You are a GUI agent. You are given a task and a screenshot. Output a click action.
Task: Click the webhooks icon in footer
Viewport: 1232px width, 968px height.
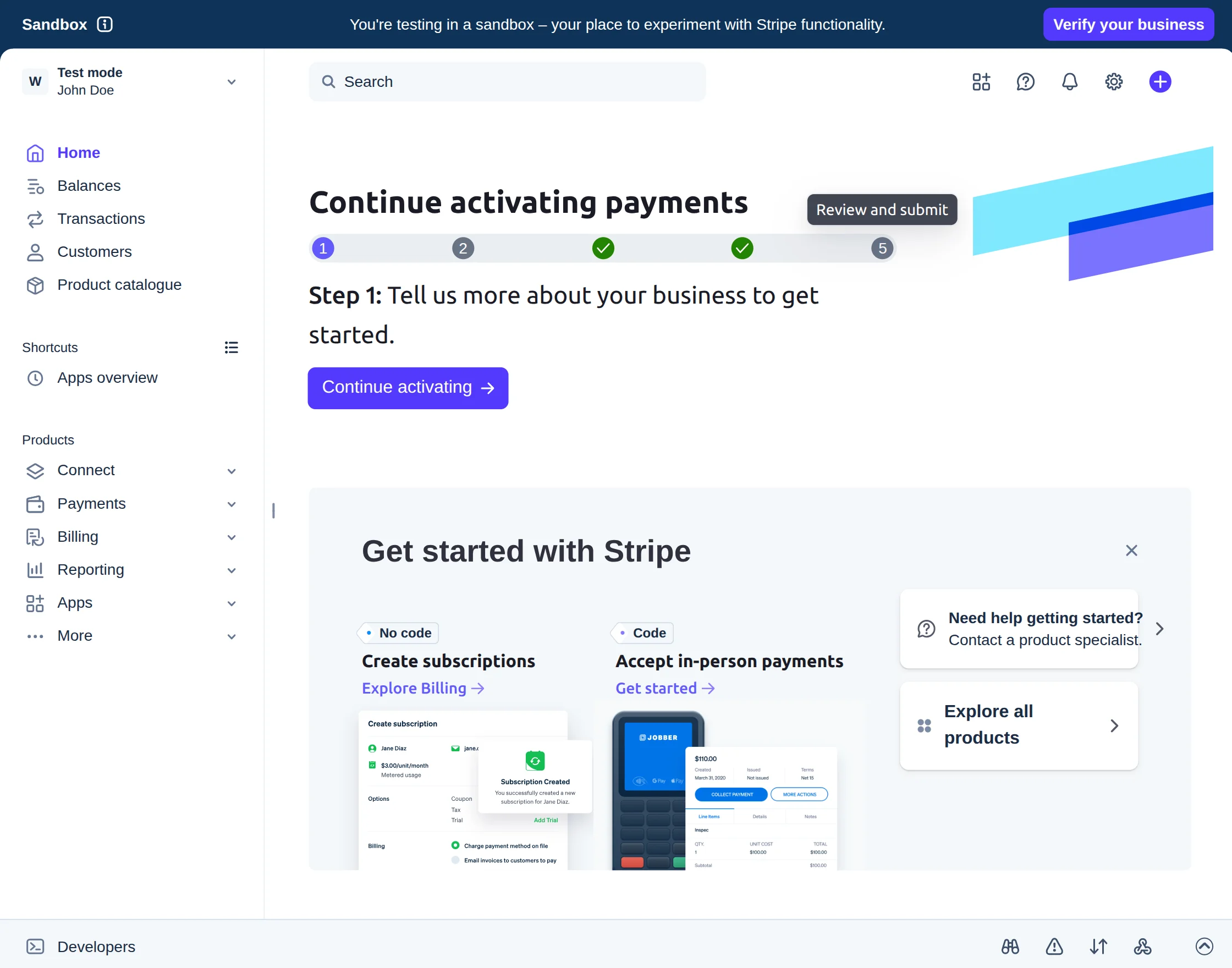tap(1142, 947)
